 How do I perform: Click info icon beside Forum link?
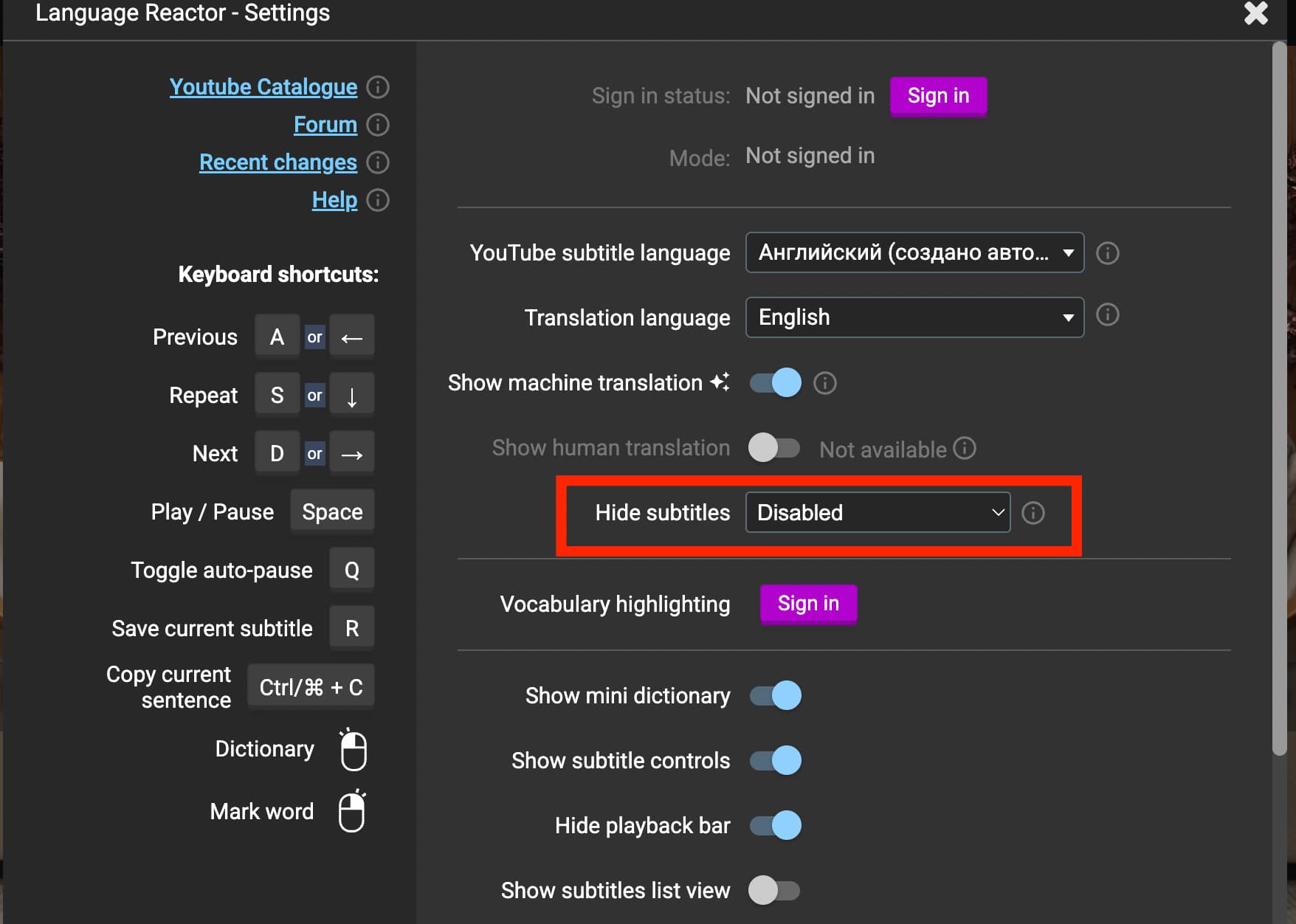[x=378, y=125]
